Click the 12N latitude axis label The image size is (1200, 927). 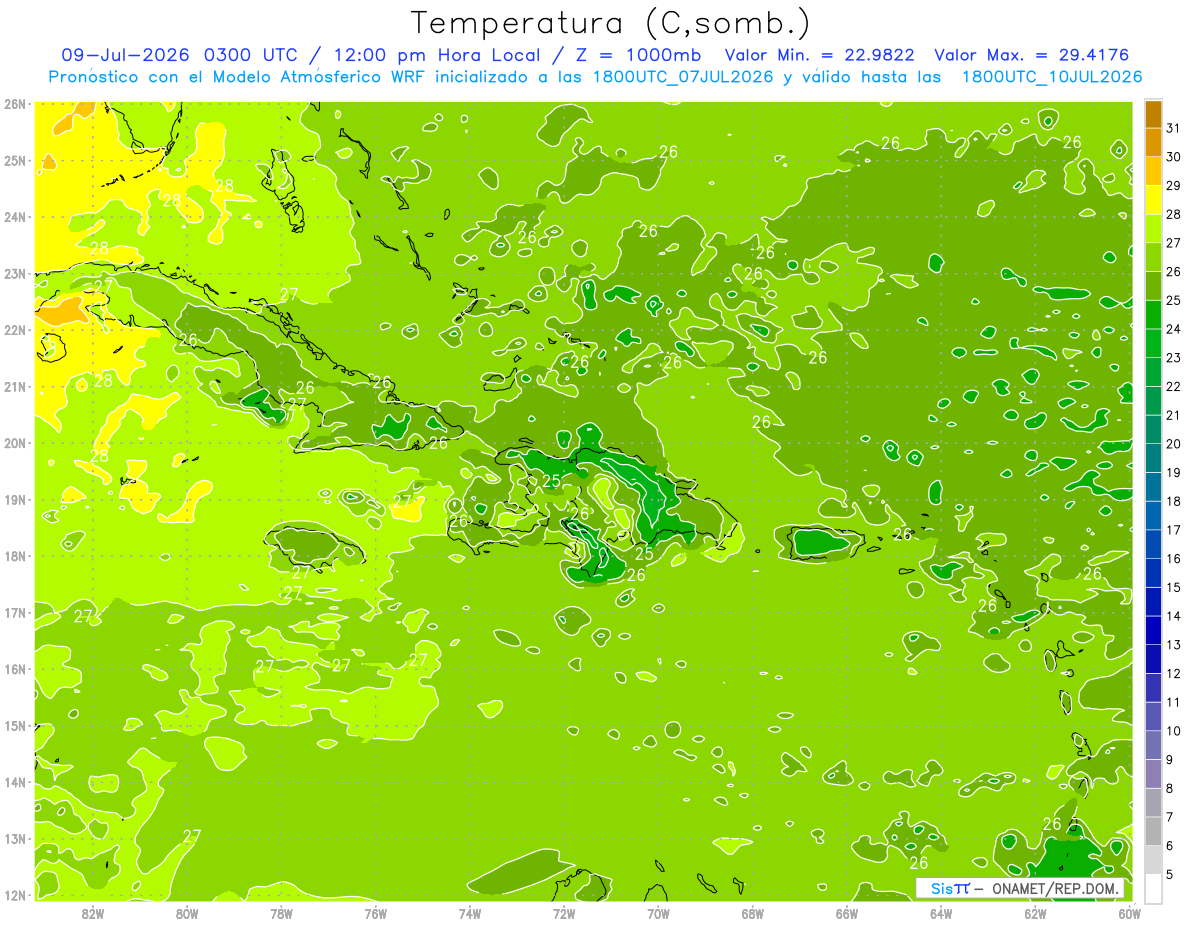15,895
